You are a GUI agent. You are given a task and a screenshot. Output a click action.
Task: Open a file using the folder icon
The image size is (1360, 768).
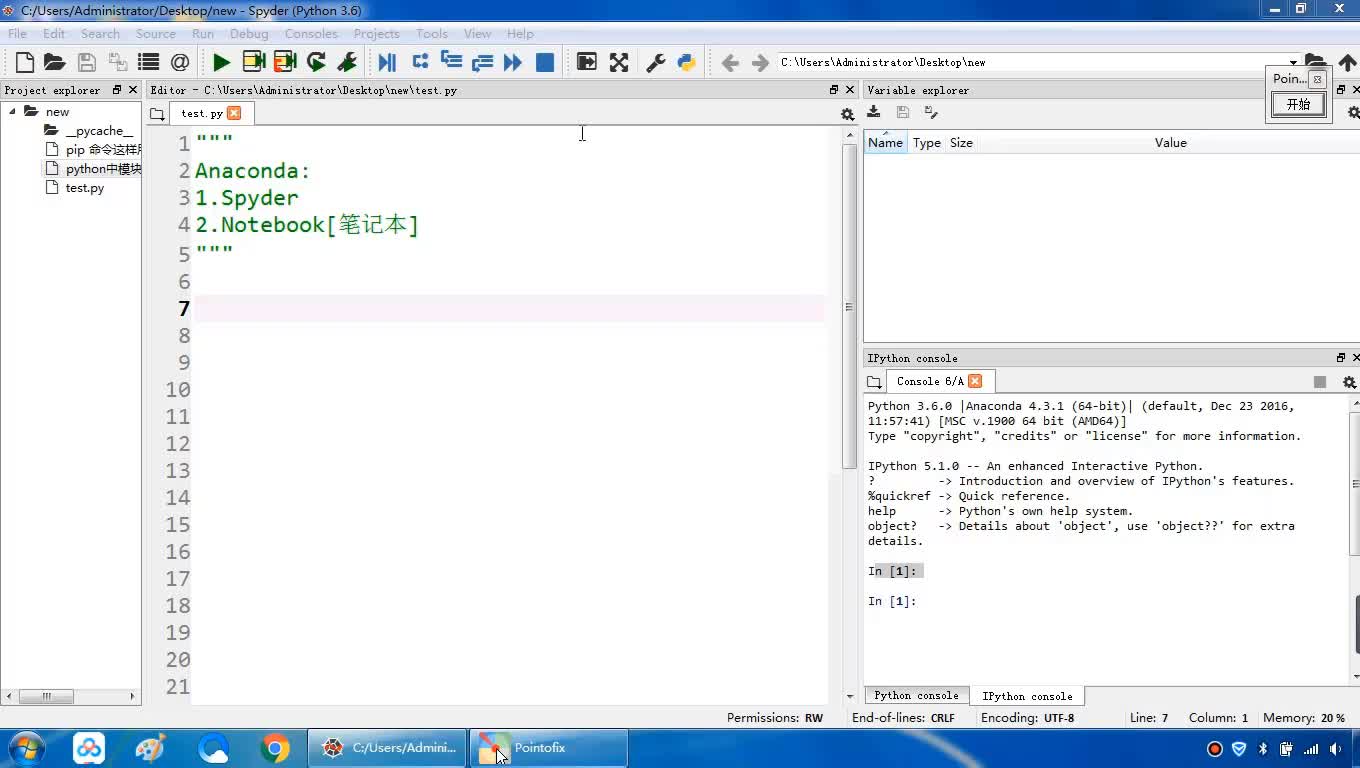point(55,63)
